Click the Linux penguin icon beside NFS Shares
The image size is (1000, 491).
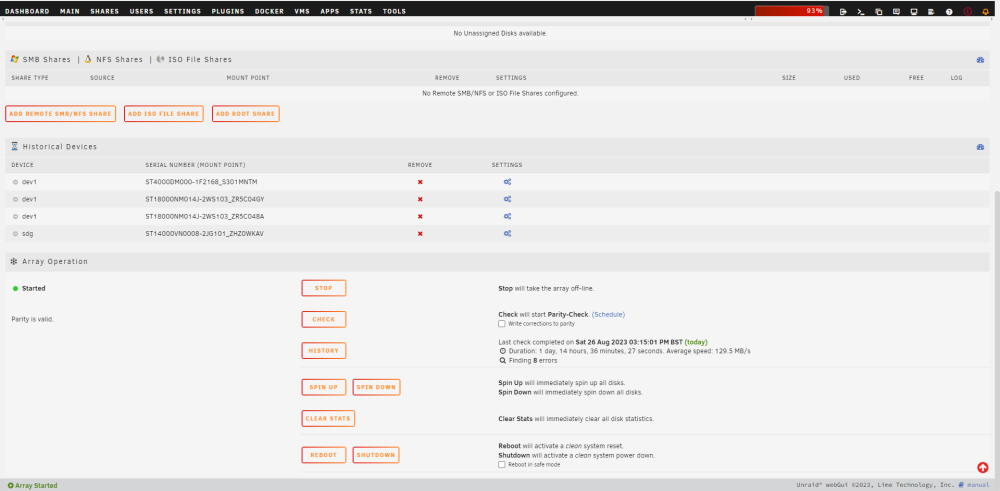coord(88,59)
